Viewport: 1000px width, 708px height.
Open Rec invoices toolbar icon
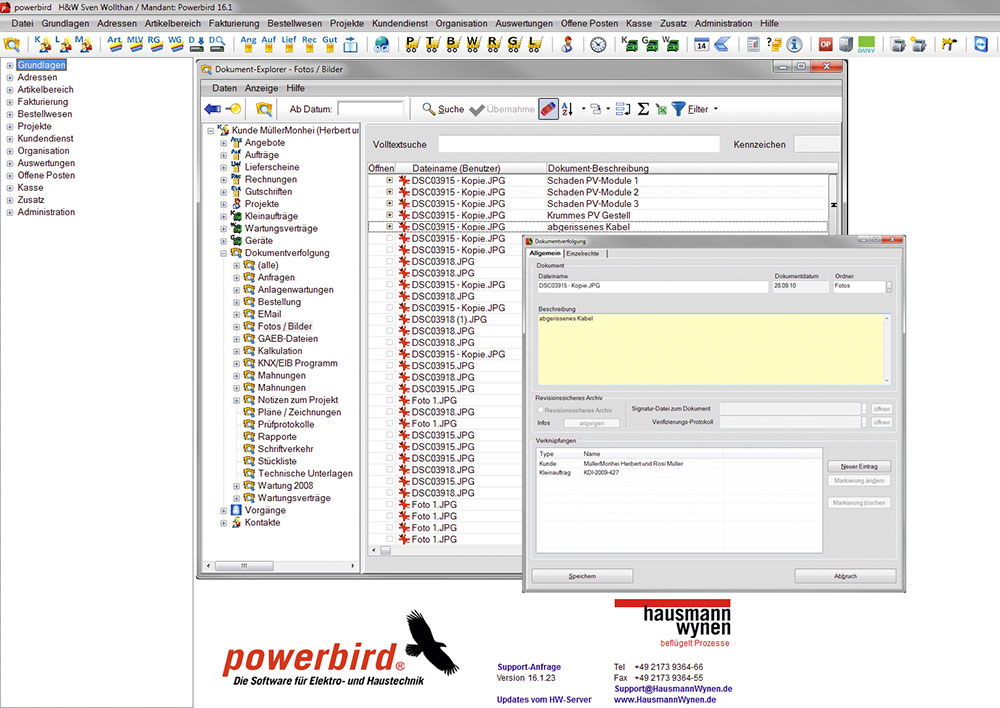(309, 43)
